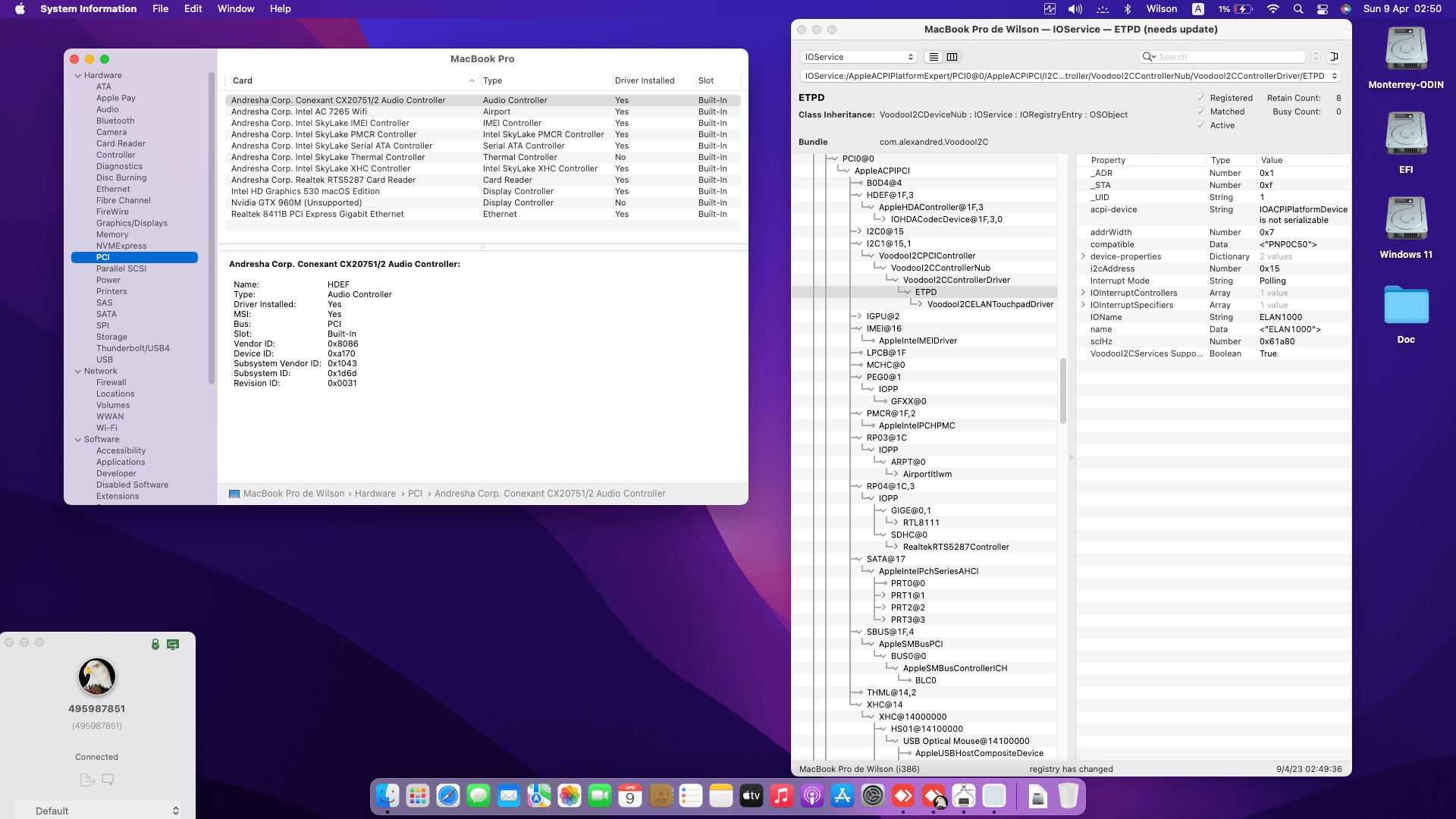The width and height of the screenshot is (1456, 819).
Task: Open the Trash in the Dock
Action: [x=1068, y=796]
